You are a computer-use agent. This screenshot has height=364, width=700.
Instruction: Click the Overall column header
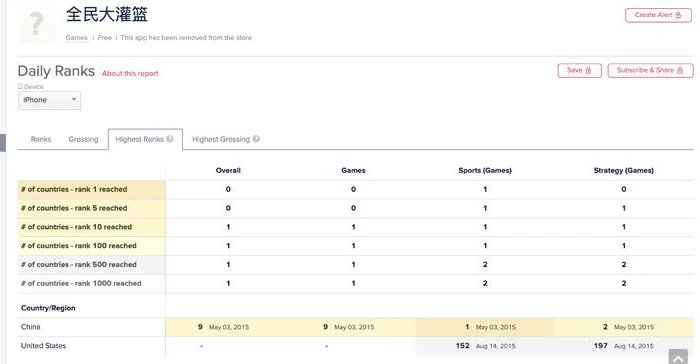(x=228, y=171)
